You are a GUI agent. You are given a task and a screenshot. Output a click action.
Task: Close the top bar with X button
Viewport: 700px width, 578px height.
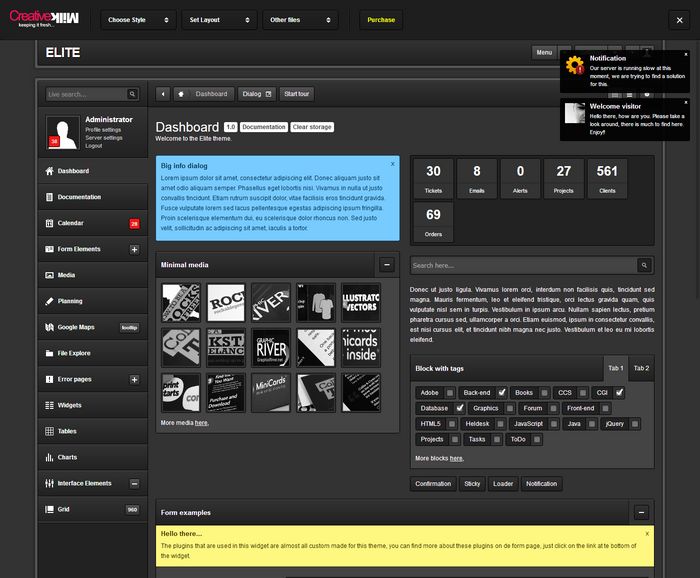679,20
